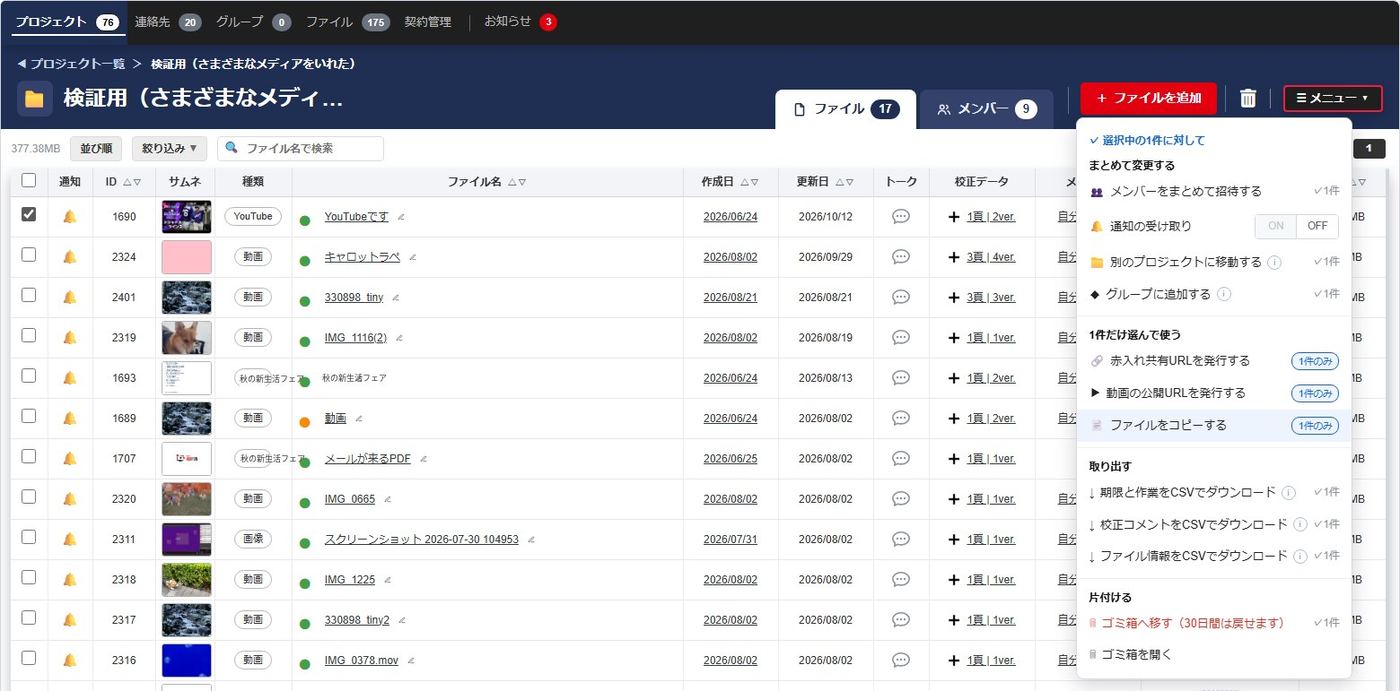
Task: Click info icon beside 期限と作業をCSVでダウンロード
Action: [1289, 492]
